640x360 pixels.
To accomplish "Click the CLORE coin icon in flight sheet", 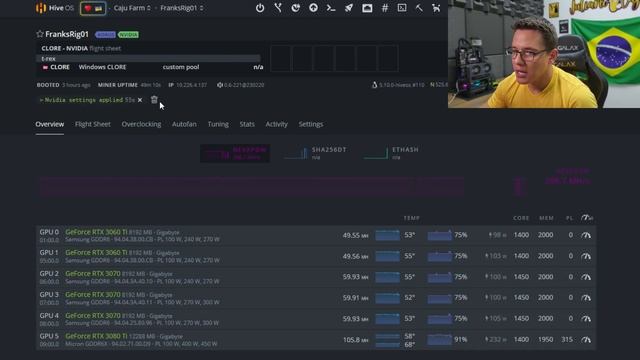I will (45, 67).
